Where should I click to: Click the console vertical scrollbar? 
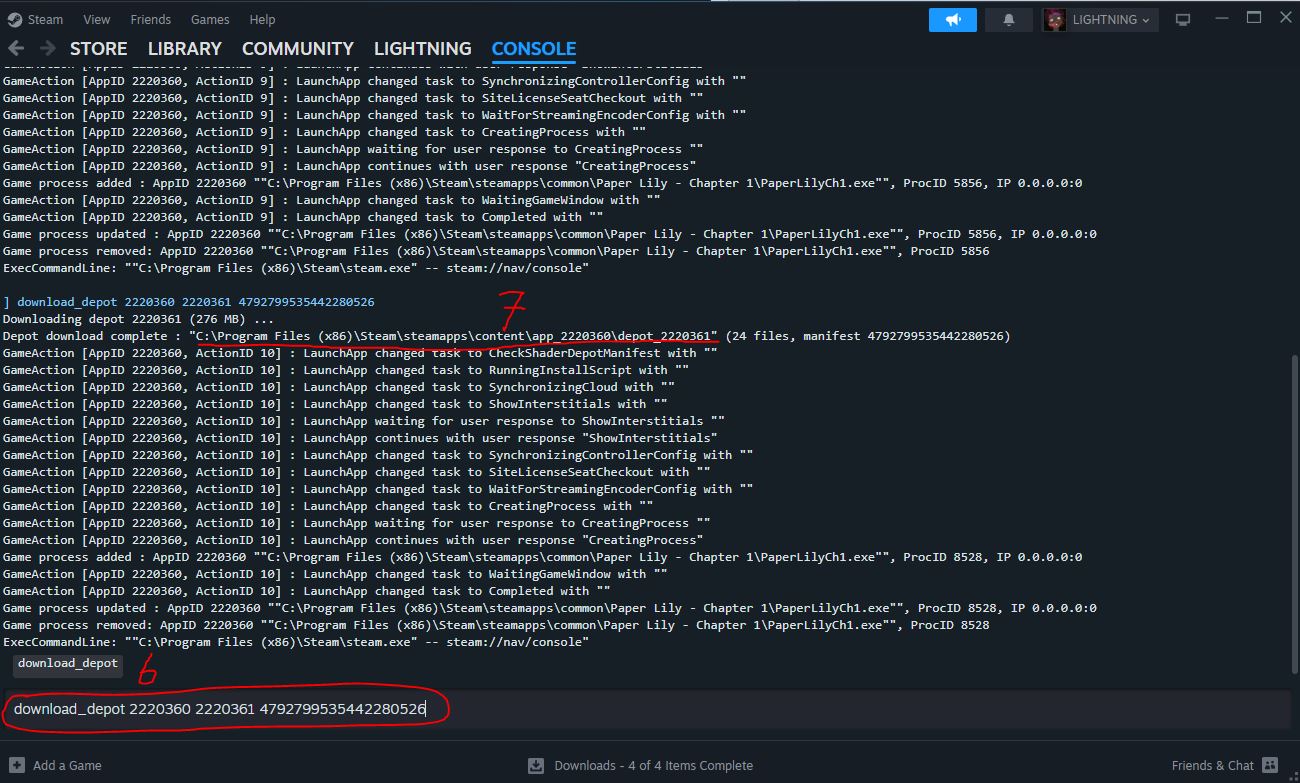(1294, 515)
